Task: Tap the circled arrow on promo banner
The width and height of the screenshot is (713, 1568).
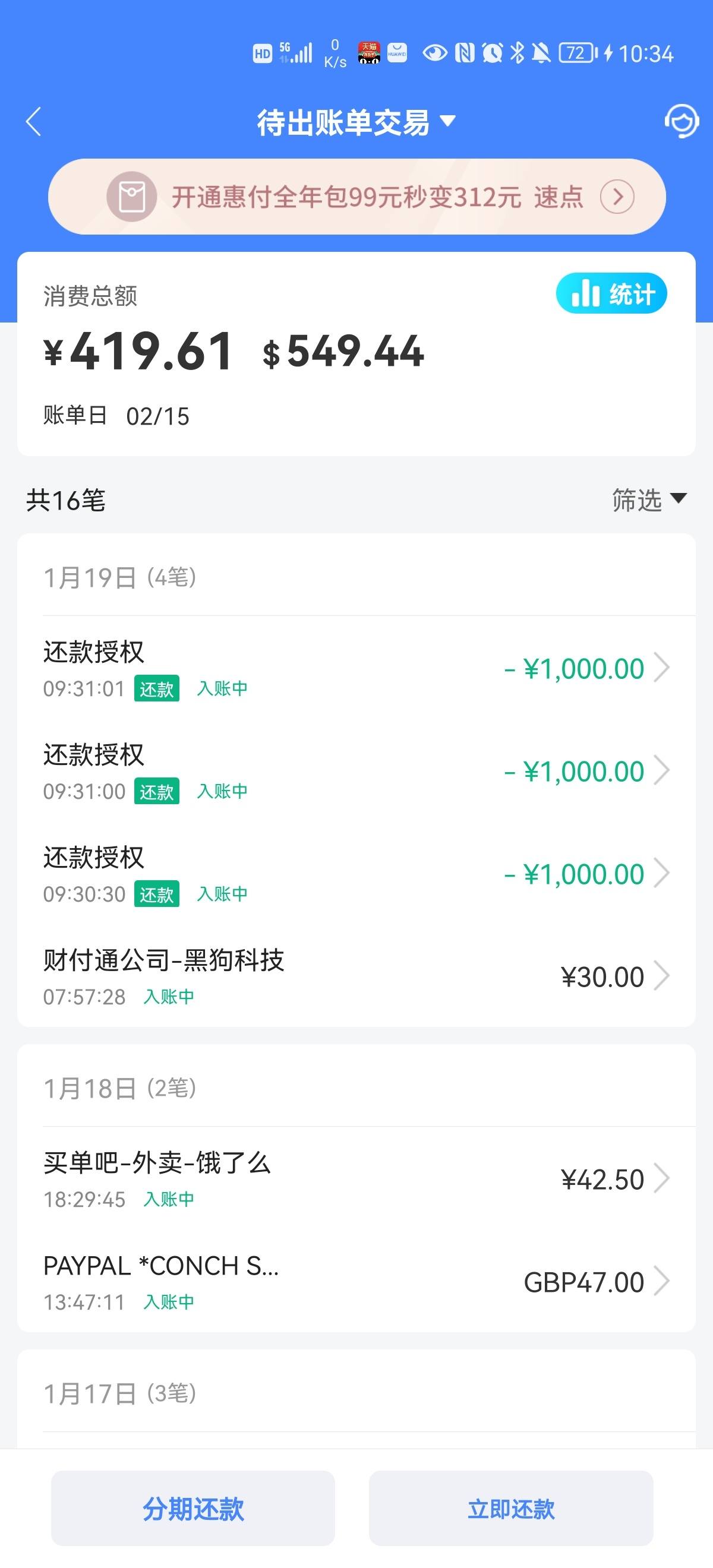Action: pos(617,197)
